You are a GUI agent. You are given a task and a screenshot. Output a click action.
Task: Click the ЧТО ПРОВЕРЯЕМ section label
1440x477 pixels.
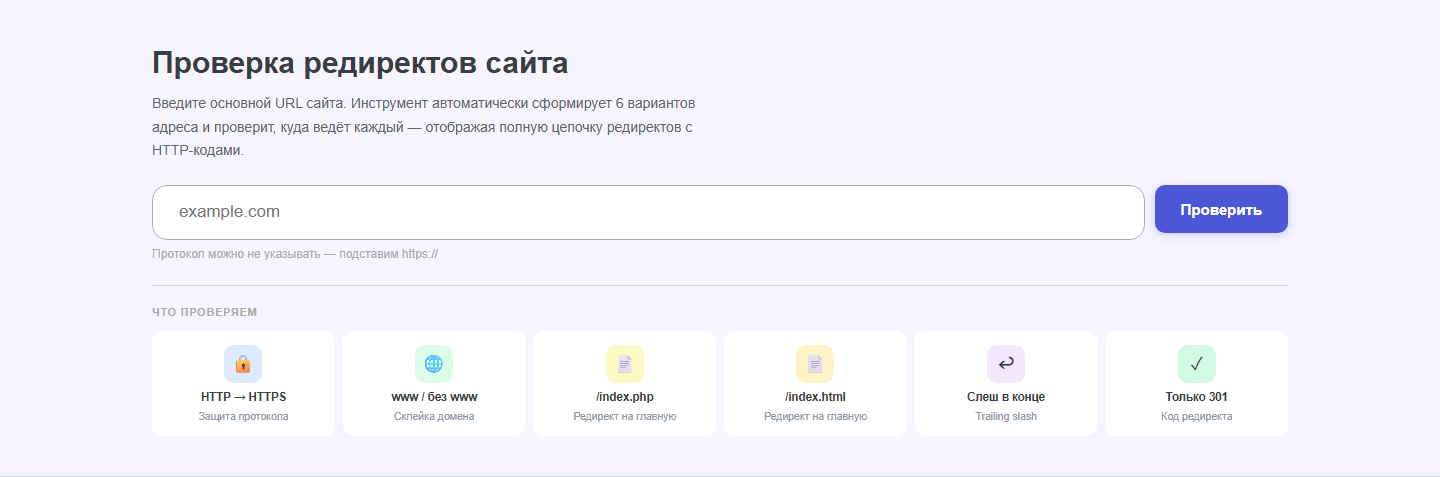205,312
